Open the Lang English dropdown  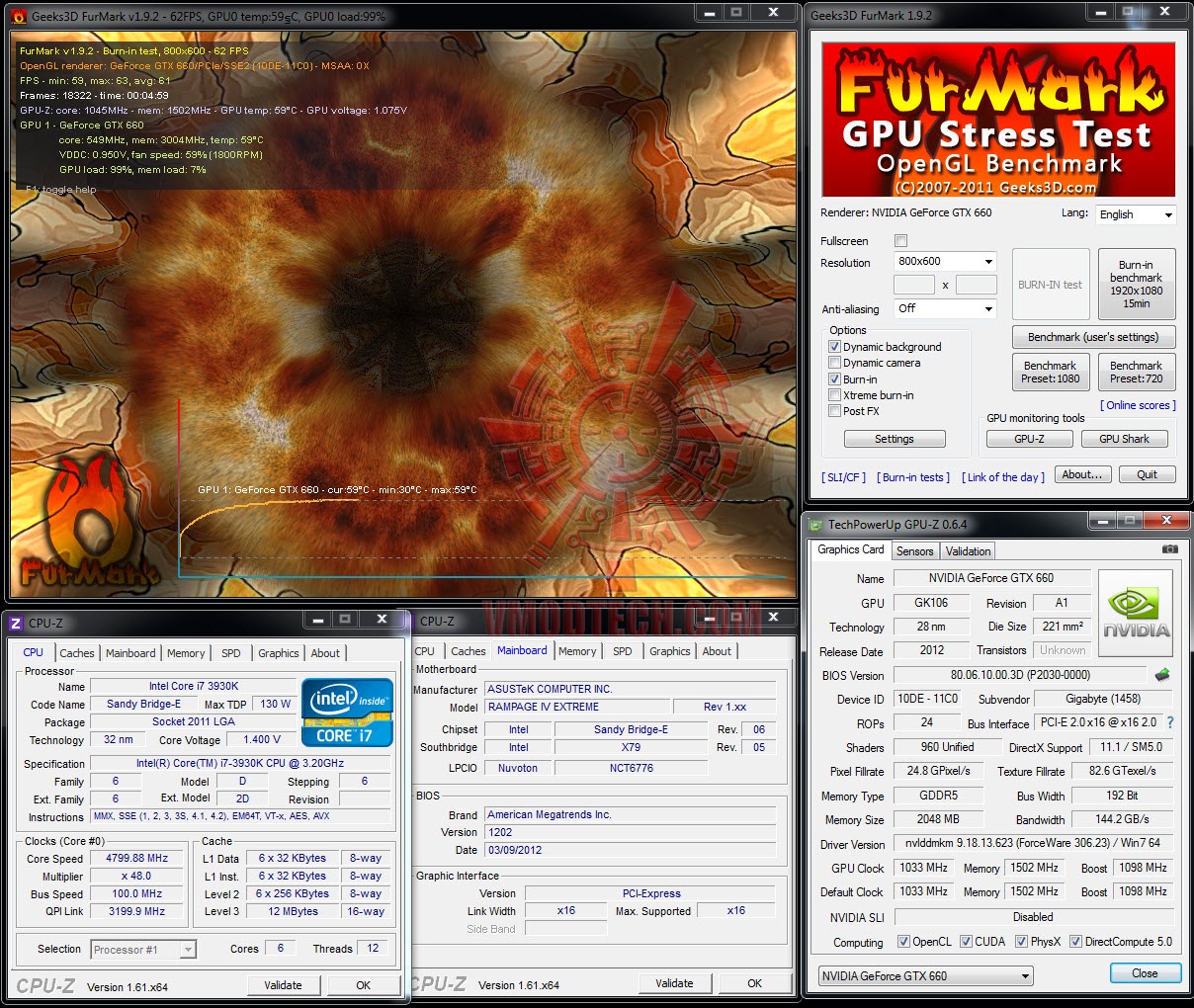click(1136, 214)
